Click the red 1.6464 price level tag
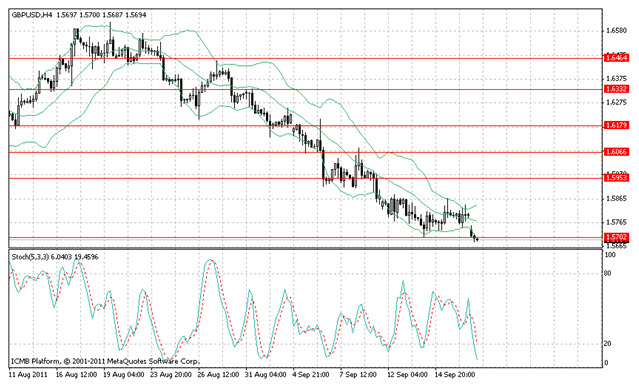Viewport: 639px width, 391px height. pyautogui.click(x=616, y=58)
